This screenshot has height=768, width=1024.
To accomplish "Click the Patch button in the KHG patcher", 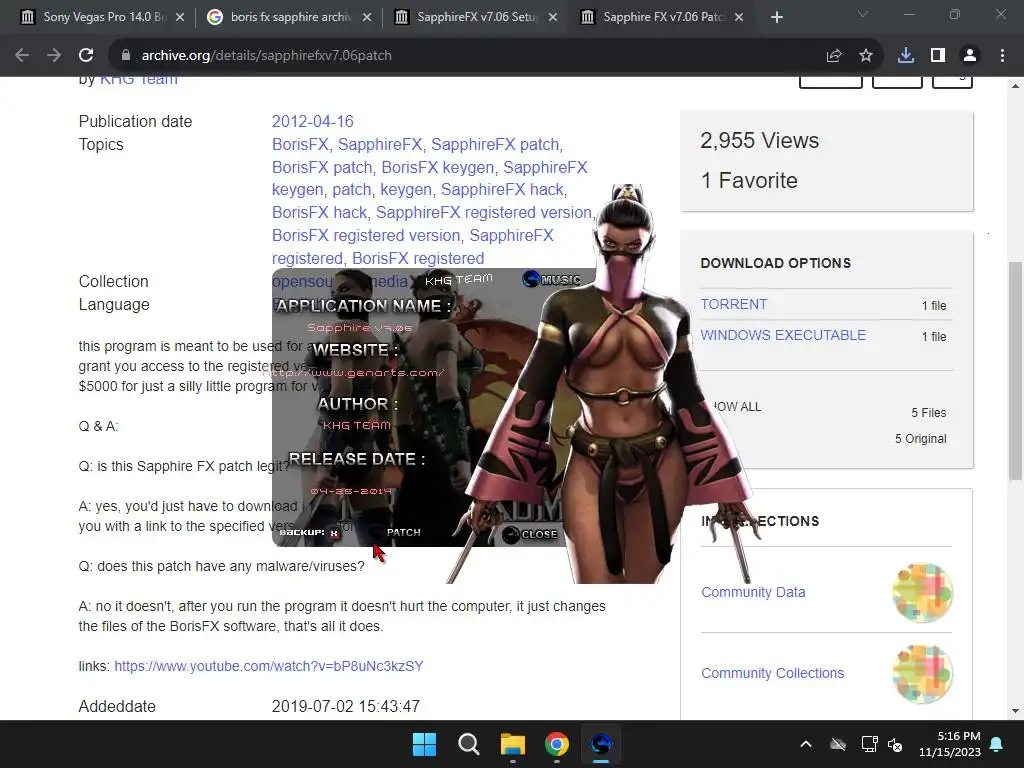I will (395, 532).
